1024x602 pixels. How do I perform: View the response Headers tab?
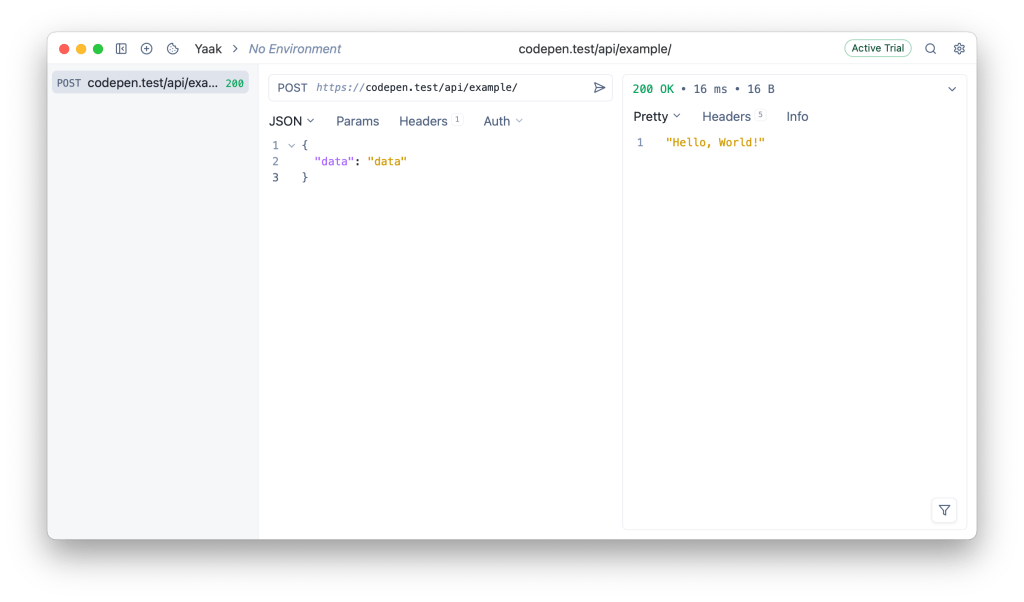pos(727,116)
